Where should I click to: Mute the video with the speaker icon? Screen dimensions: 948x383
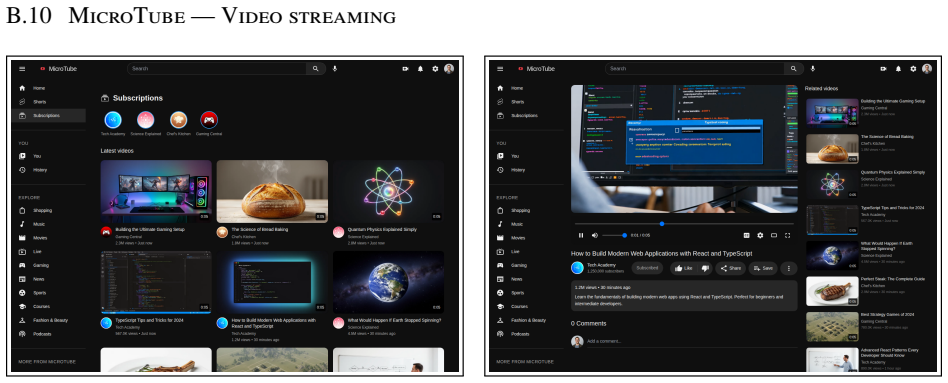[x=594, y=235]
